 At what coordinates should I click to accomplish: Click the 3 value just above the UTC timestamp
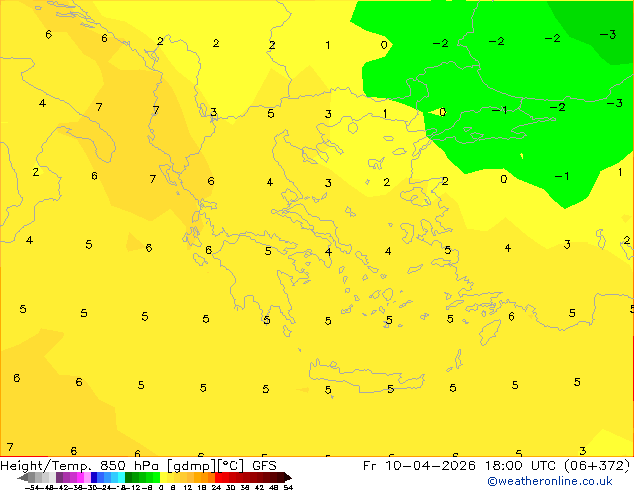point(582,451)
